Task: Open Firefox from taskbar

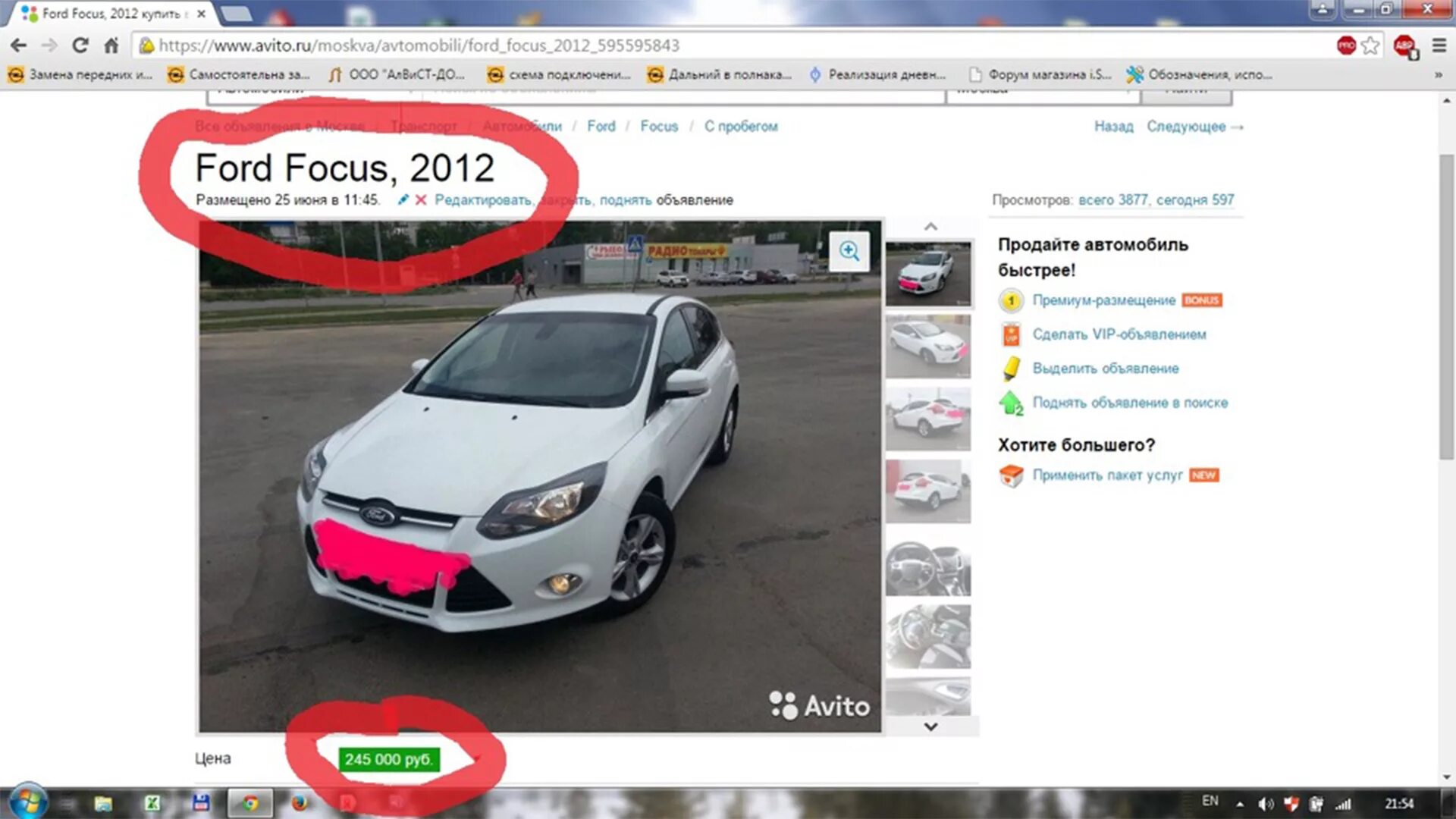Action: point(300,803)
